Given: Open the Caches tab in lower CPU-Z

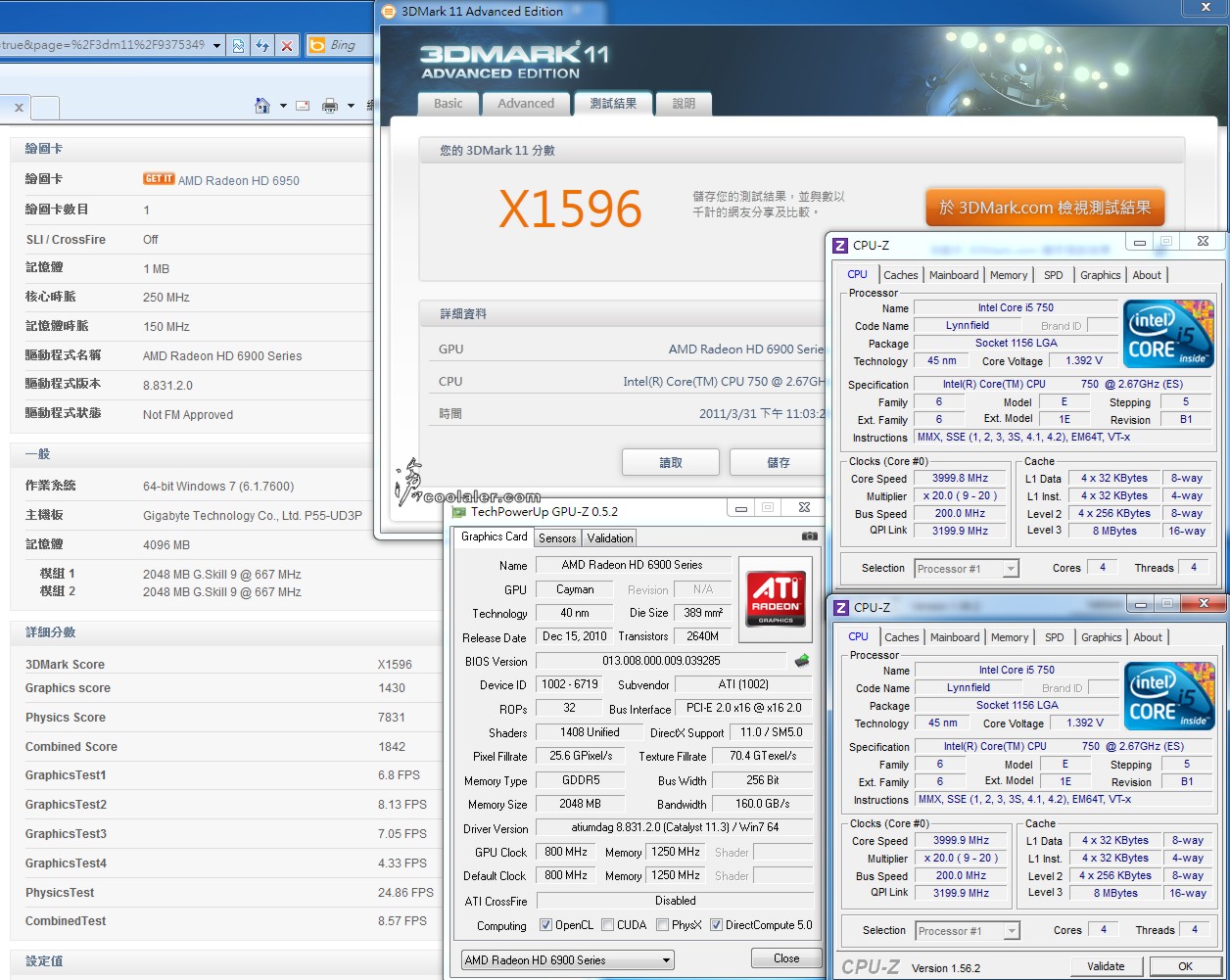Looking at the screenshot, I should pyautogui.click(x=902, y=637).
